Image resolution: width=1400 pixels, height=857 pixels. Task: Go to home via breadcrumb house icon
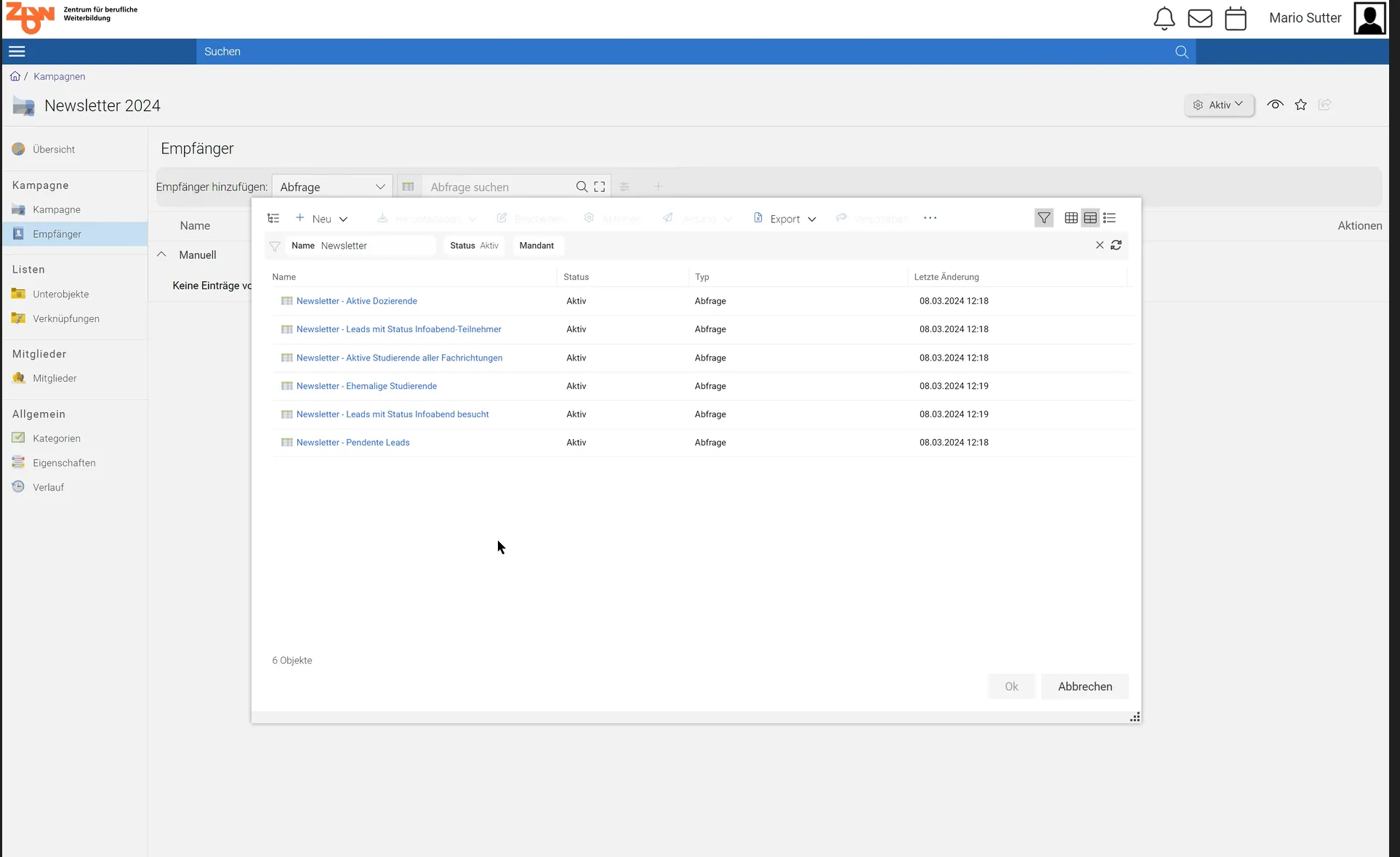tap(15, 76)
